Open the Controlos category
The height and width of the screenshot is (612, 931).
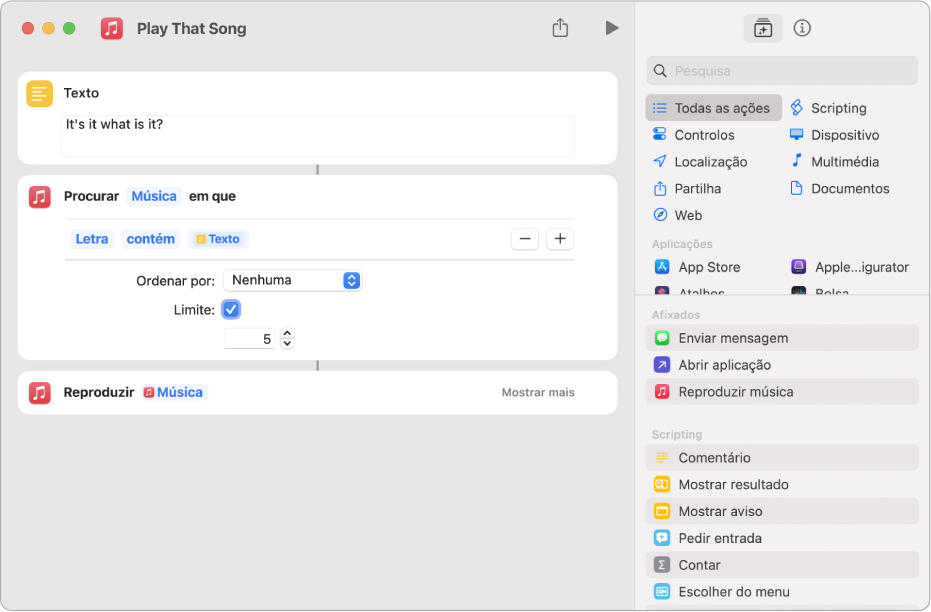click(x=694, y=135)
